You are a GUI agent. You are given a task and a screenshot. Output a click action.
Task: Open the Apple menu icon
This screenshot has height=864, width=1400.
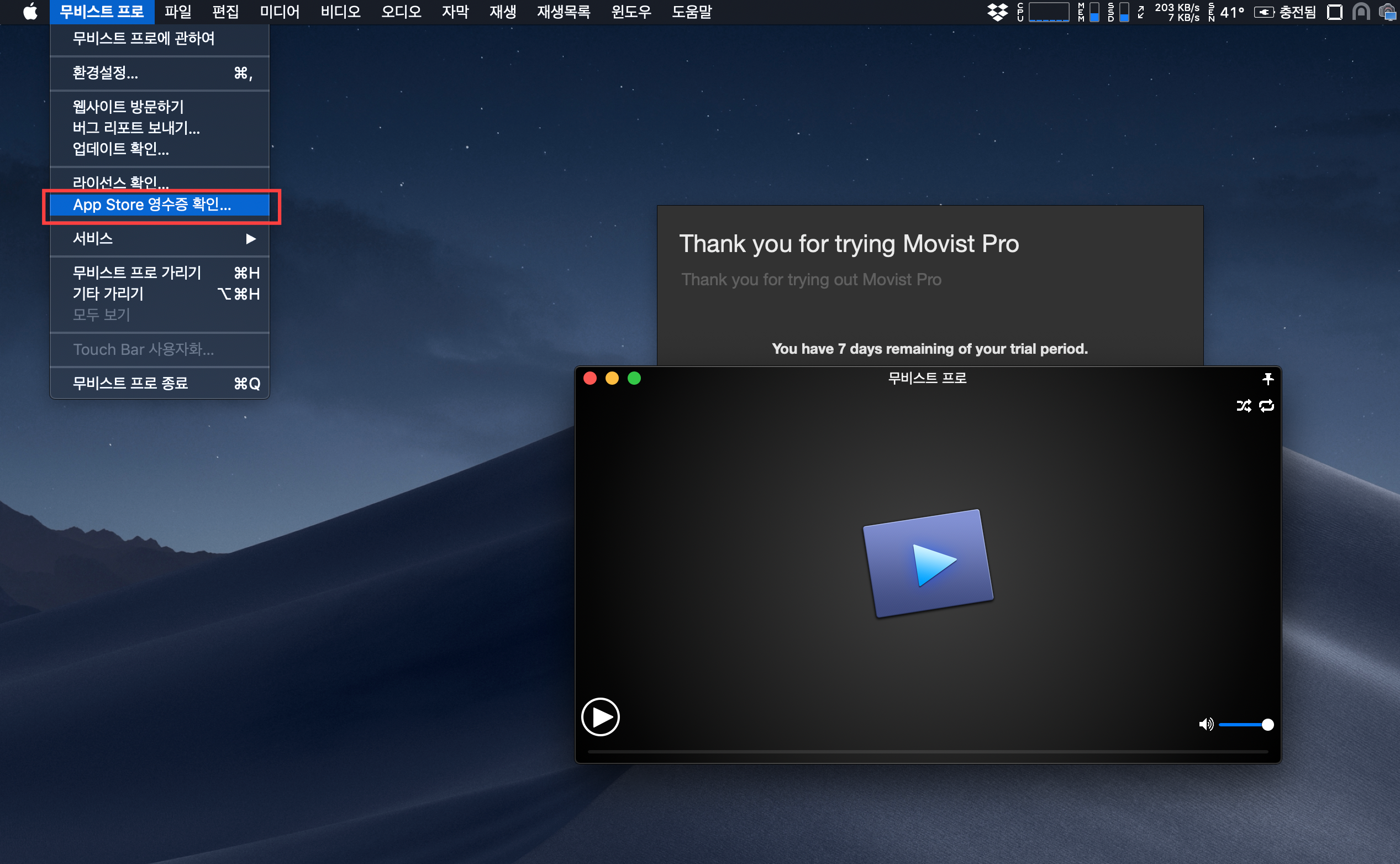point(30,12)
